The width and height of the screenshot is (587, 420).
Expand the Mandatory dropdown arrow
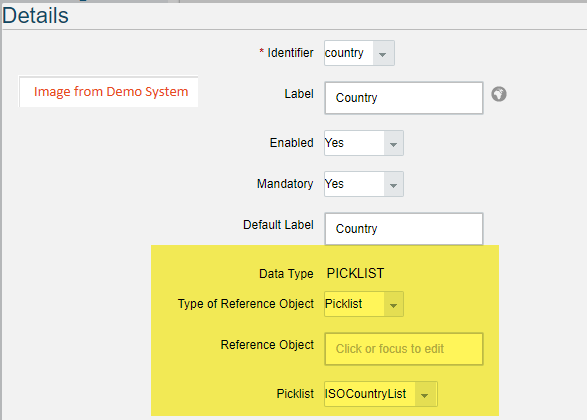[393, 184]
